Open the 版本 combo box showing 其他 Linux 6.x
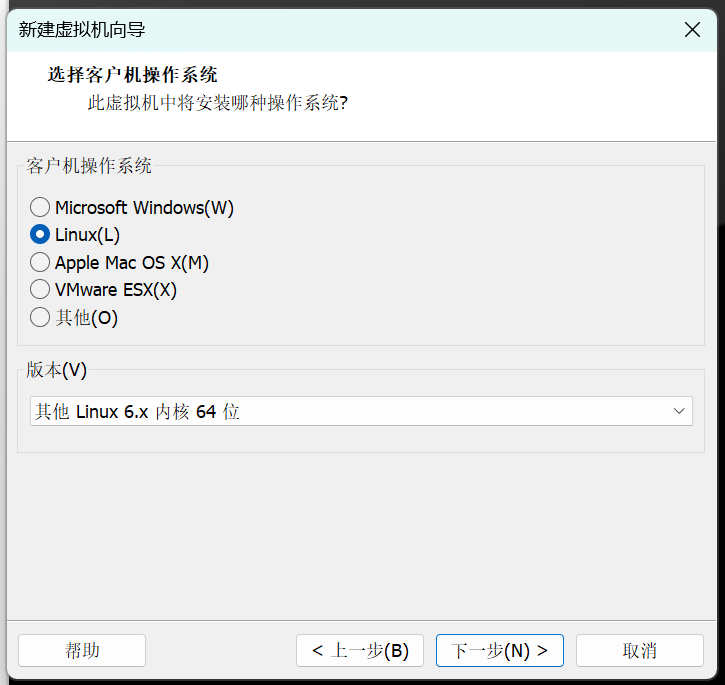This screenshot has height=685, width=725. pos(361,411)
